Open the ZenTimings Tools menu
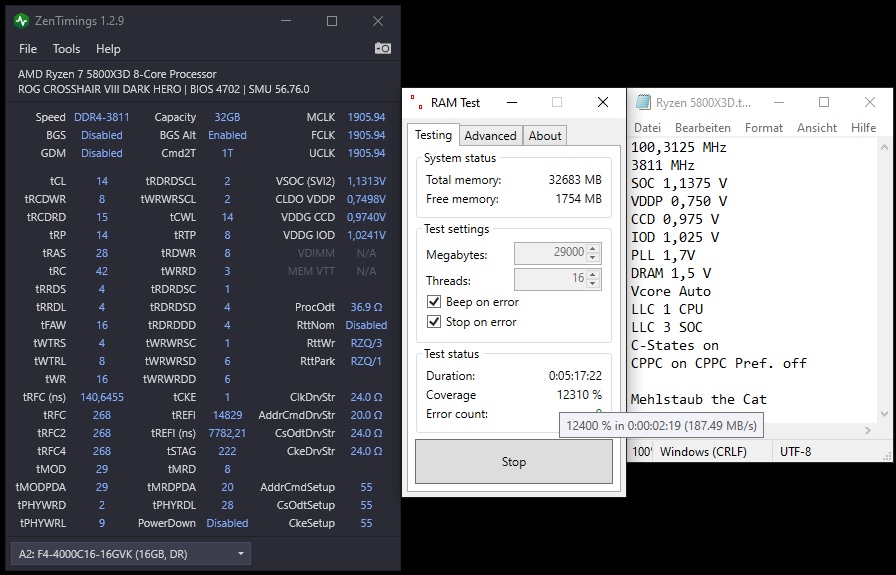Image resolution: width=896 pixels, height=575 pixels. (66, 49)
